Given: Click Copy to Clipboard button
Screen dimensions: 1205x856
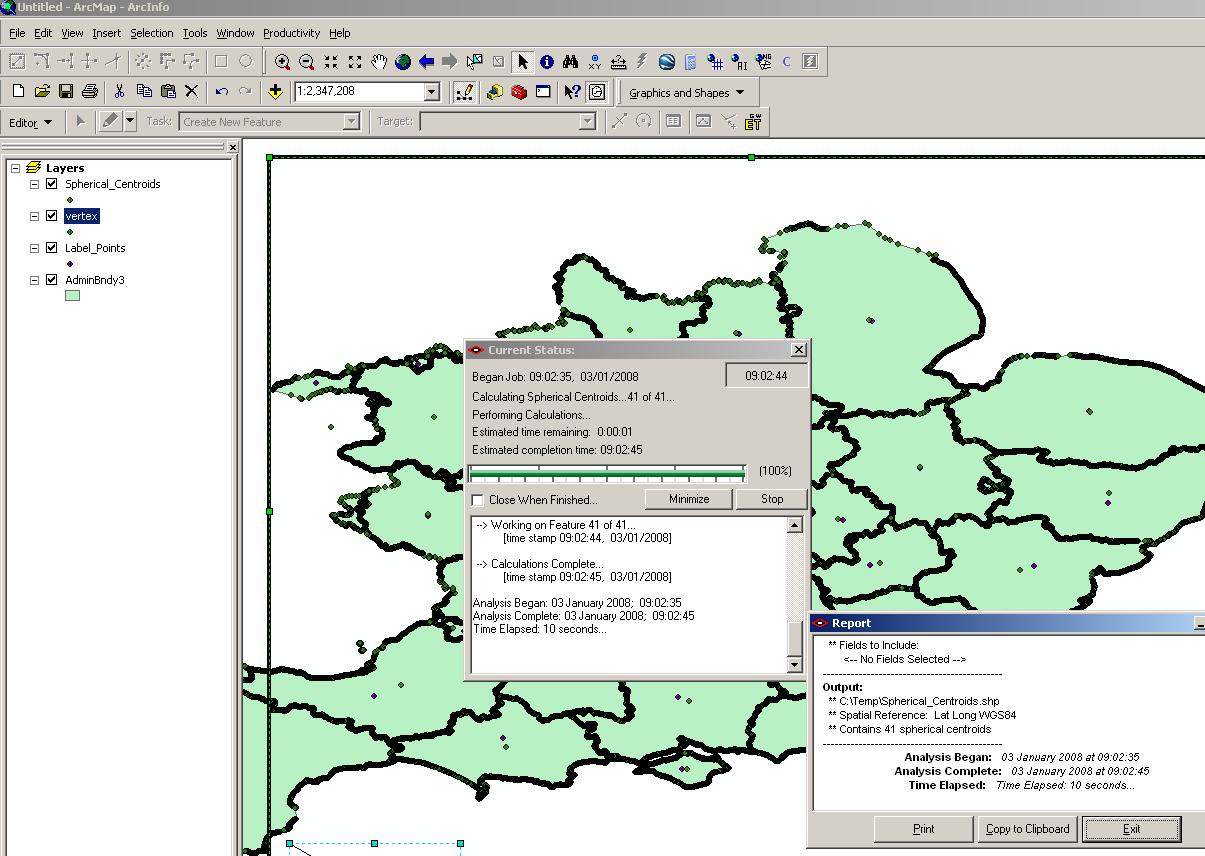Looking at the screenshot, I should click(x=1027, y=829).
